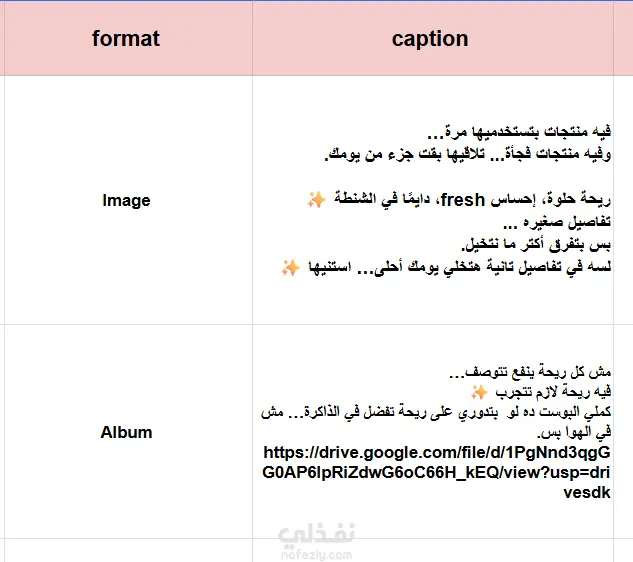
Task: Click the sparkle emoji in Album caption
Action: click(x=479, y=392)
